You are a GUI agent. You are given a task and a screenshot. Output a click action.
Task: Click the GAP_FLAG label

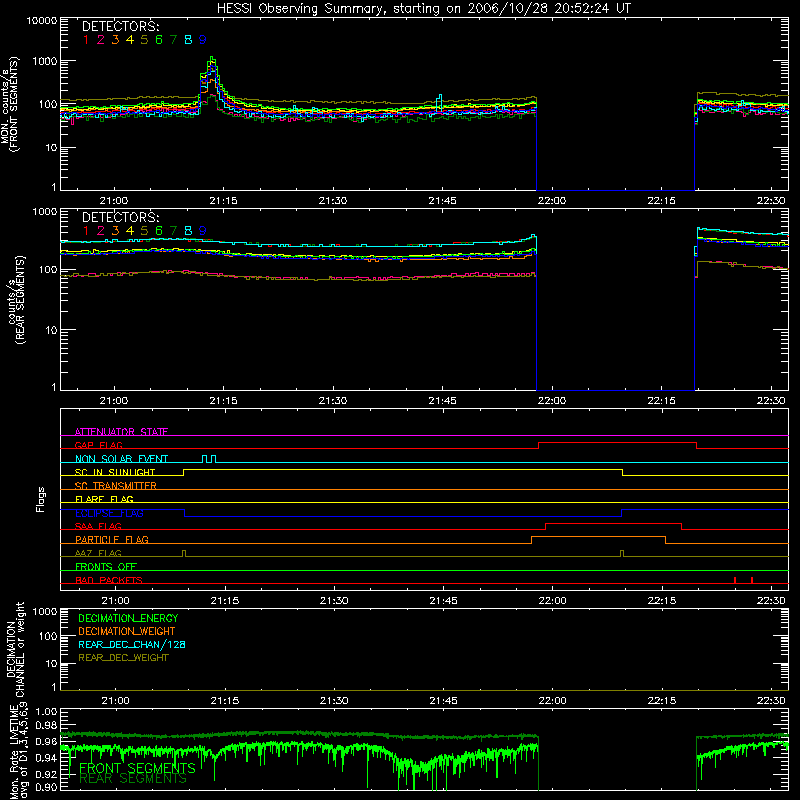point(98,445)
